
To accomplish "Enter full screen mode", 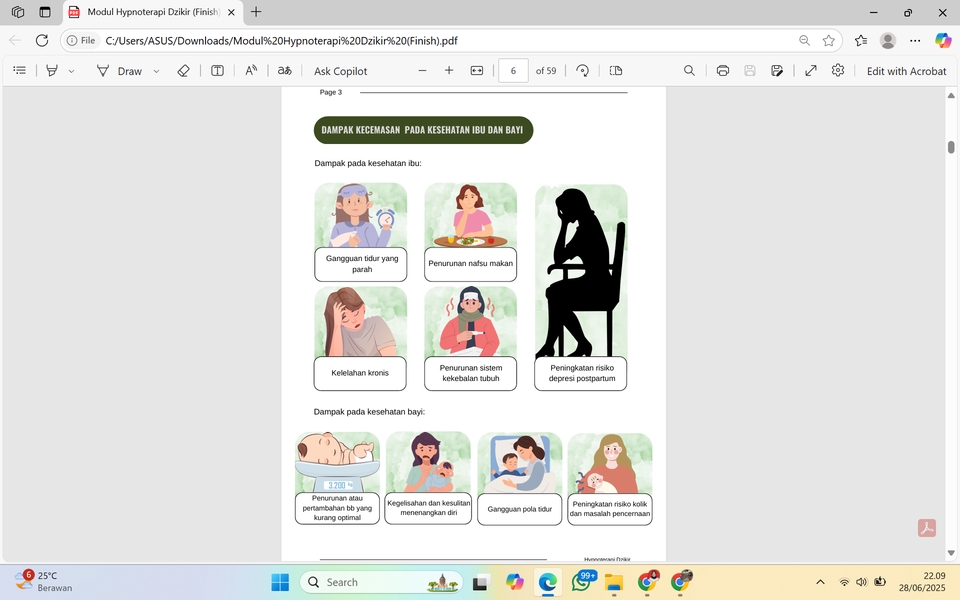I will pyautogui.click(x=811, y=70).
